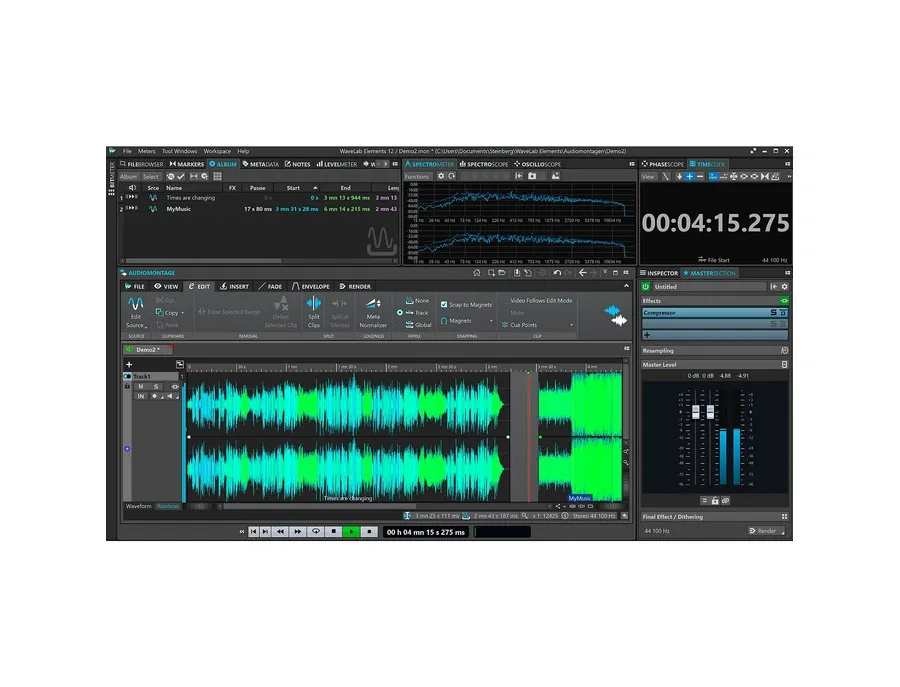
Task: Click the minus icon in Timecode toolbar
Action: click(700, 177)
